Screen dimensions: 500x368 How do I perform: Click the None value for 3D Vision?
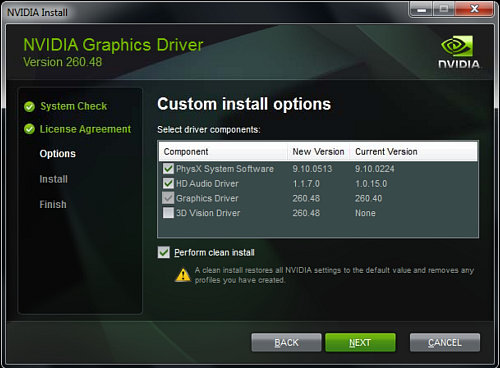pos(365,213)
